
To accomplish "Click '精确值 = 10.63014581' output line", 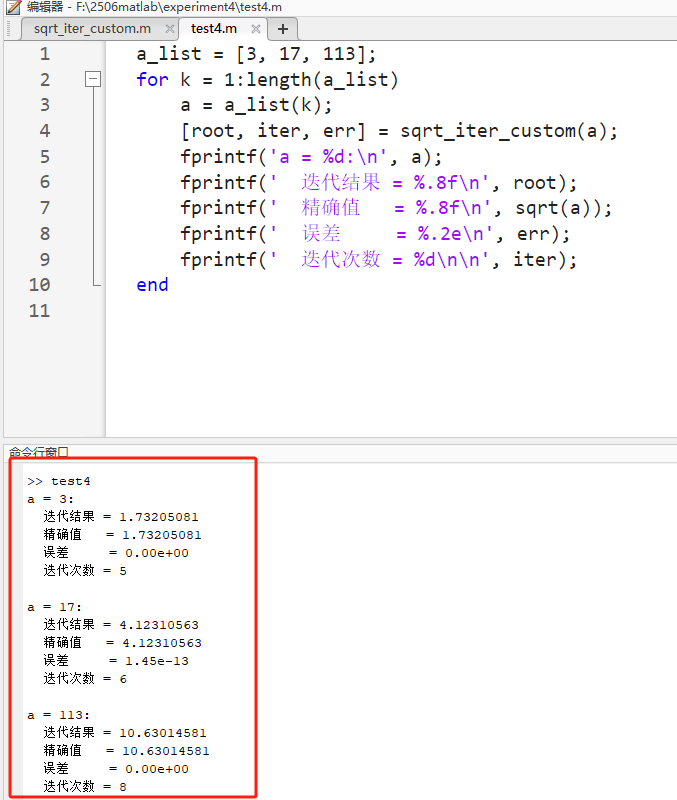I will point(126,751).
